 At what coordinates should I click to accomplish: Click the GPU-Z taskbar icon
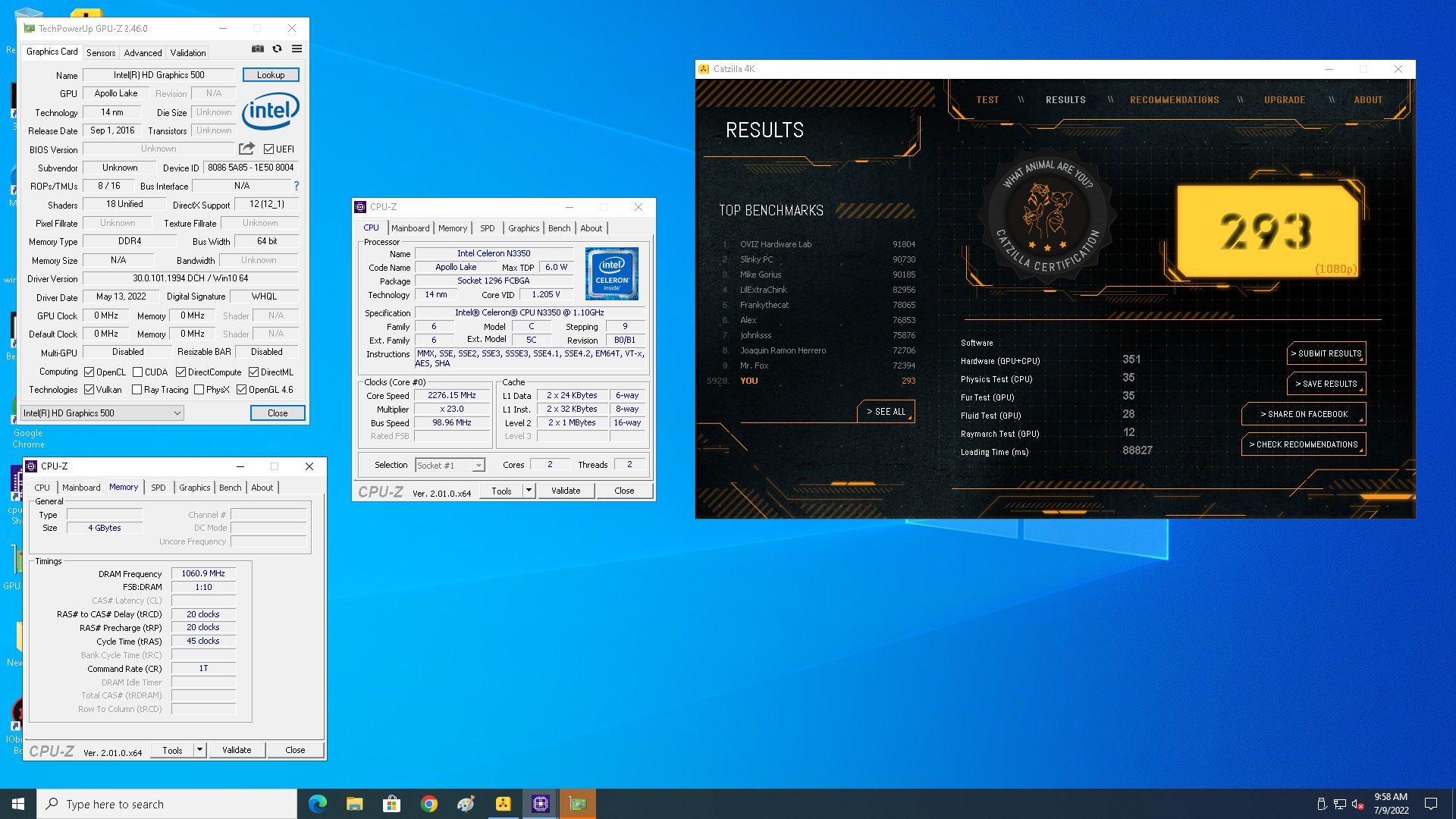(x=578, y=804)
